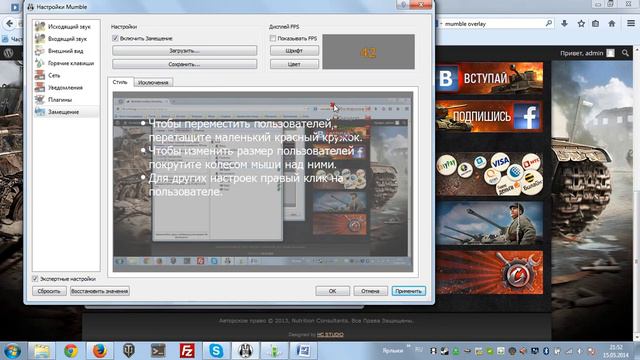Open Skype from the taskbar
Image resolution: width=640 pixels, height=360 pixels.
(216, 351)
